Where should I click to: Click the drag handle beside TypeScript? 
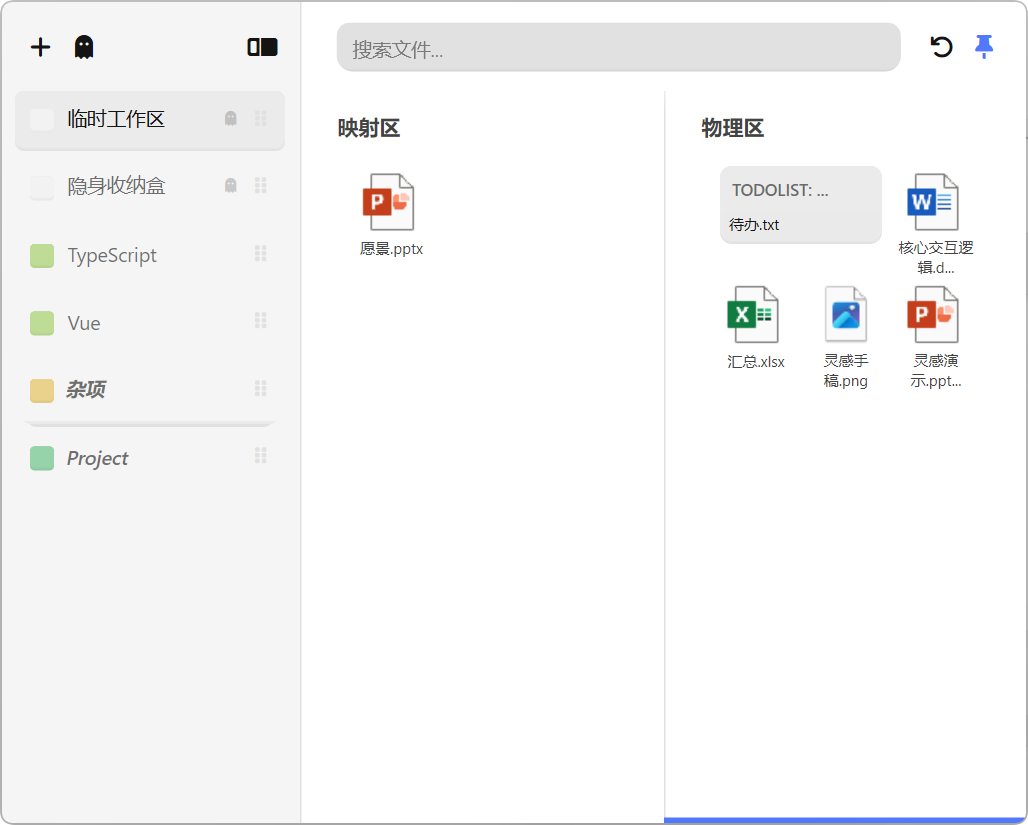click(261, 253)
